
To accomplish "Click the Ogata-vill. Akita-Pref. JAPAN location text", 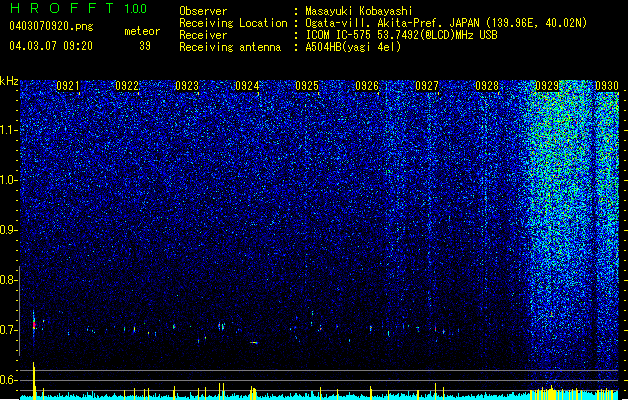I will tap(446, 23).
